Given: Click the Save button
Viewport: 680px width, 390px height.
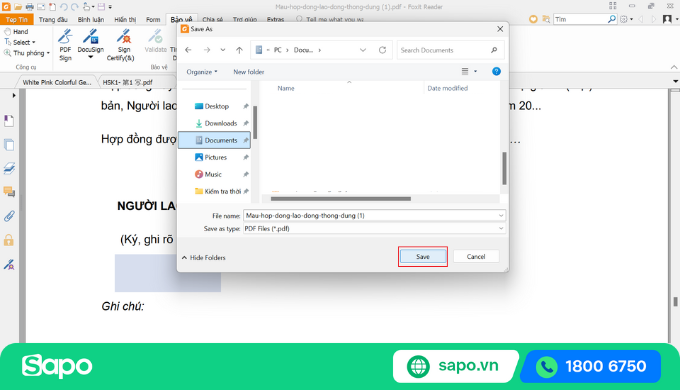Looking at the screenshot, I should click(423, 257).
